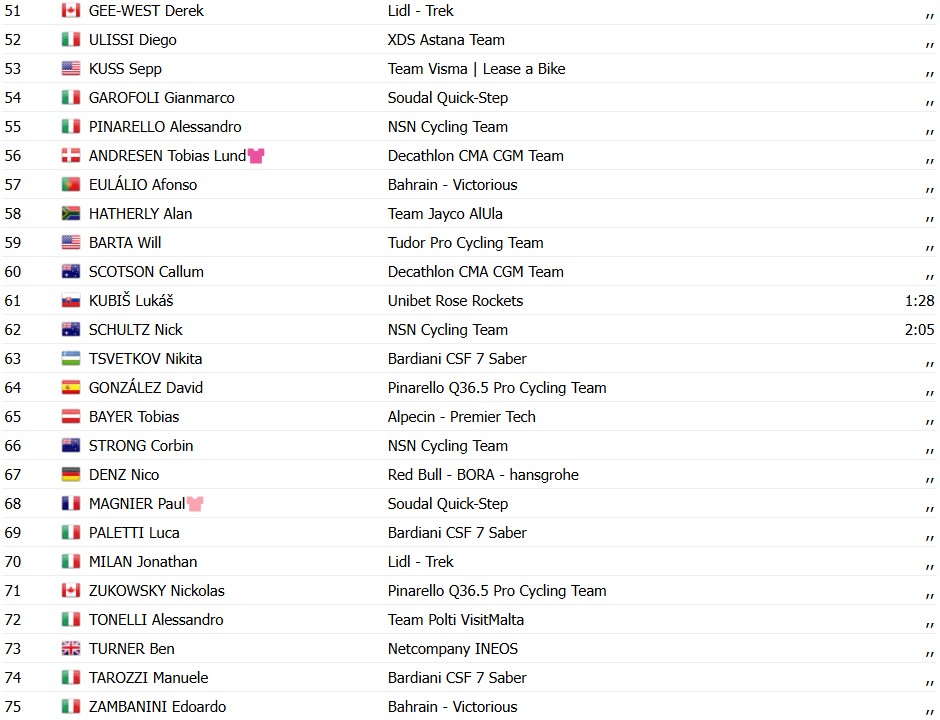Click the Italy flag beside PALETTI Luca
The height and width of the screenshot is (720, 940).
pyautogui.click(x=71, y=533)
